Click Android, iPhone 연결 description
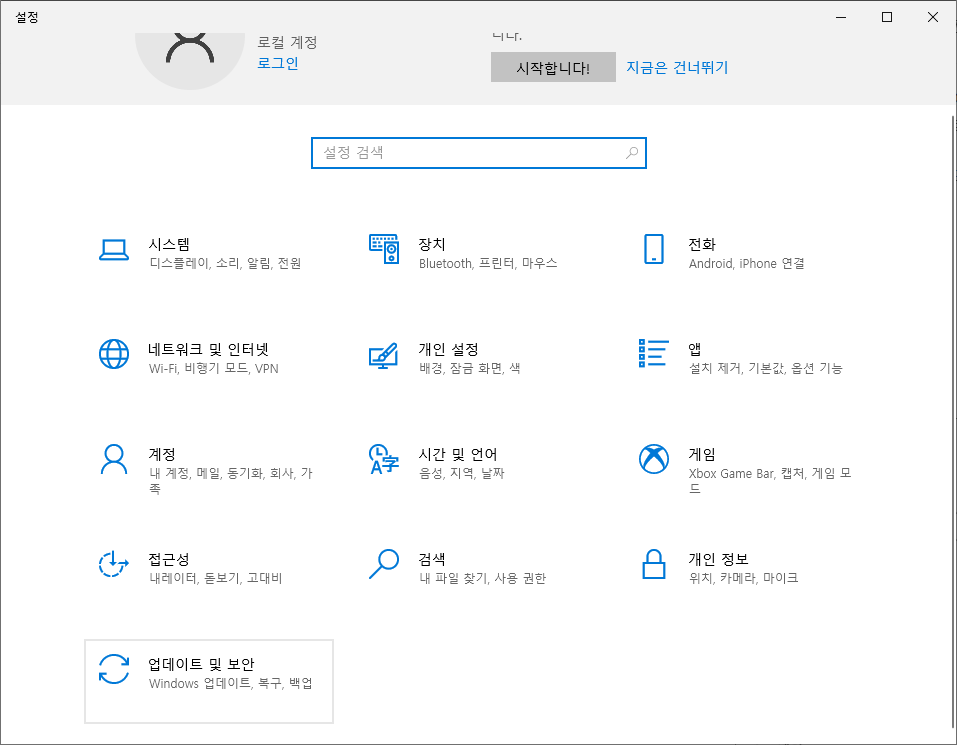Image resolution: width=957 pixels, height=745 pixels. [x=746, y=263]
